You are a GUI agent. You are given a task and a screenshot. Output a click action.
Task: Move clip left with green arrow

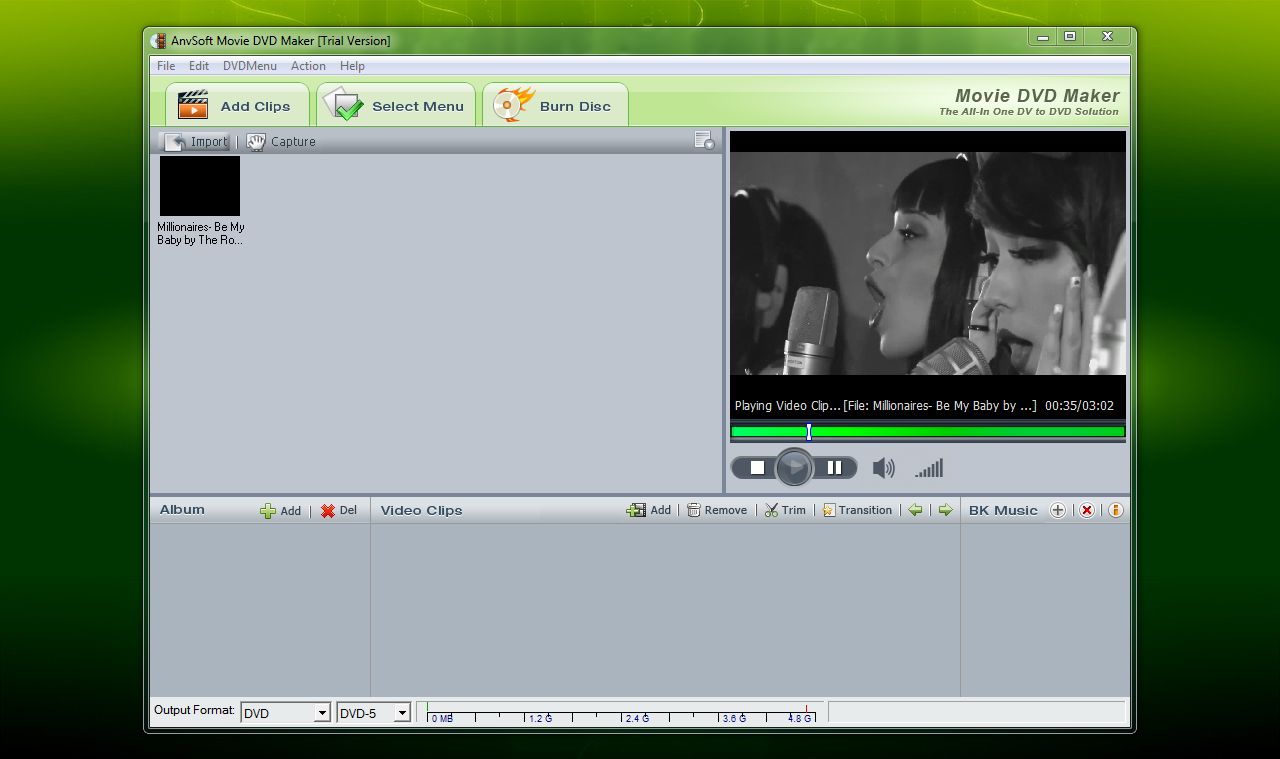click(915, 510)
